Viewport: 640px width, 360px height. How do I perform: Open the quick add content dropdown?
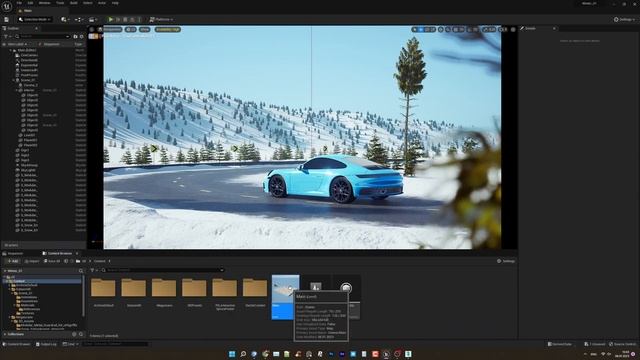[x=64, y=19]
